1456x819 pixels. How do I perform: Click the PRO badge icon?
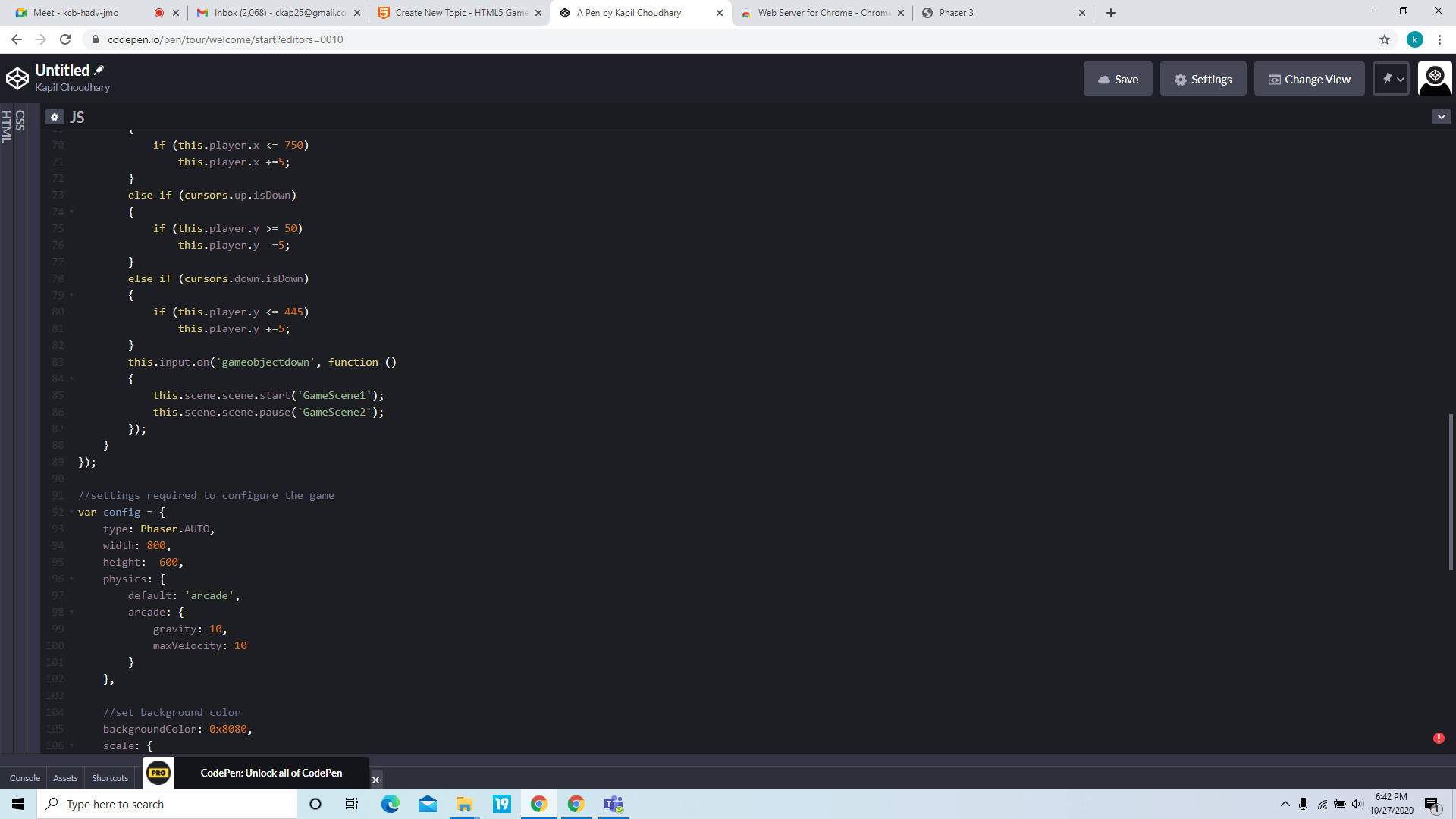click(158, 773)
